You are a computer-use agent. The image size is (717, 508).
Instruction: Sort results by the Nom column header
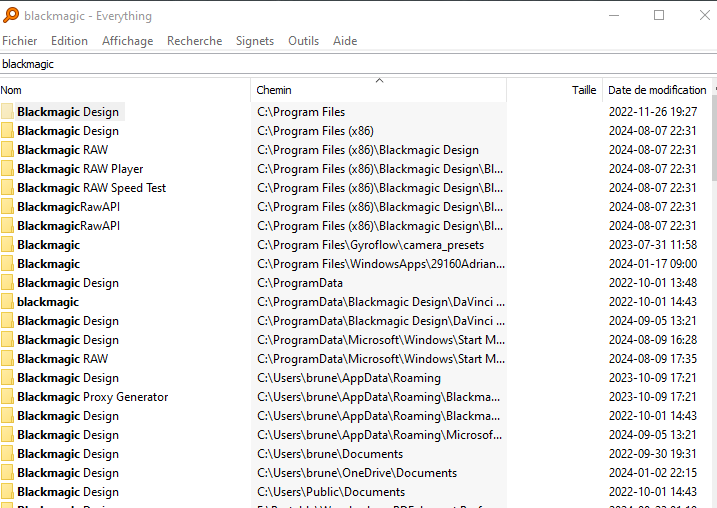[125, 90]
